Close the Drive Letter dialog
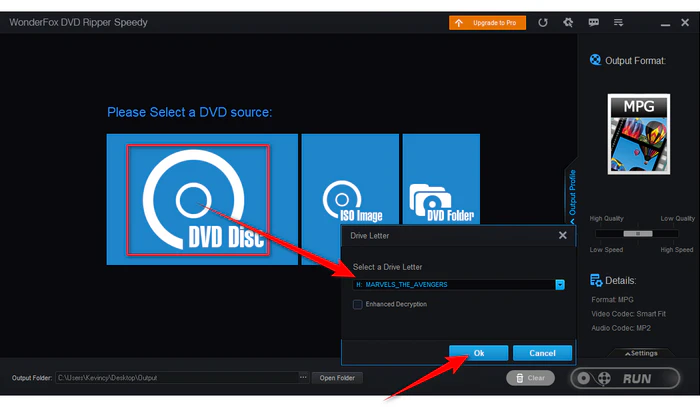 coord(562,235)
